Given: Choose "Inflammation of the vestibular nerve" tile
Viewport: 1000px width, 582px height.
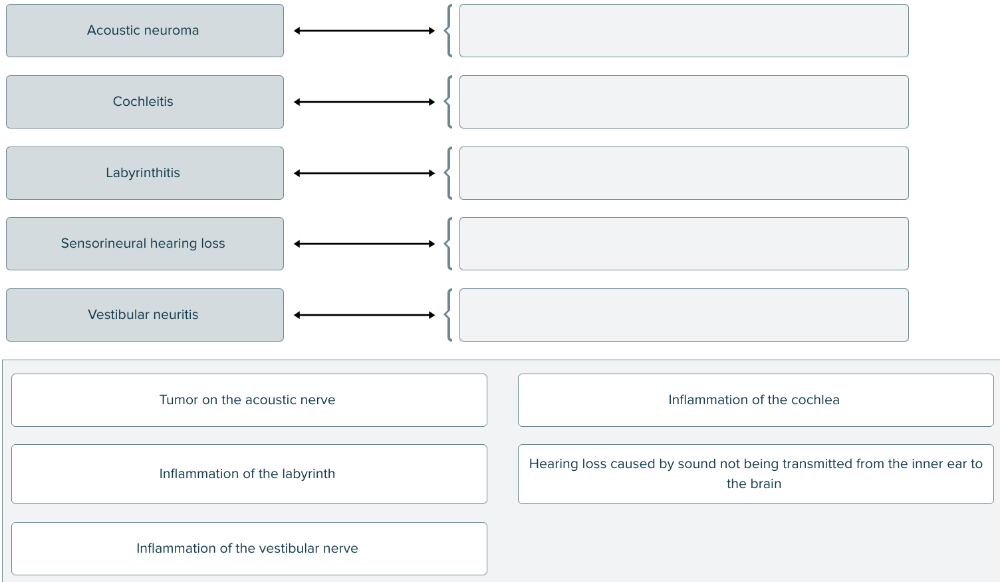Looking at the screenshot, I should pos(249,549).
